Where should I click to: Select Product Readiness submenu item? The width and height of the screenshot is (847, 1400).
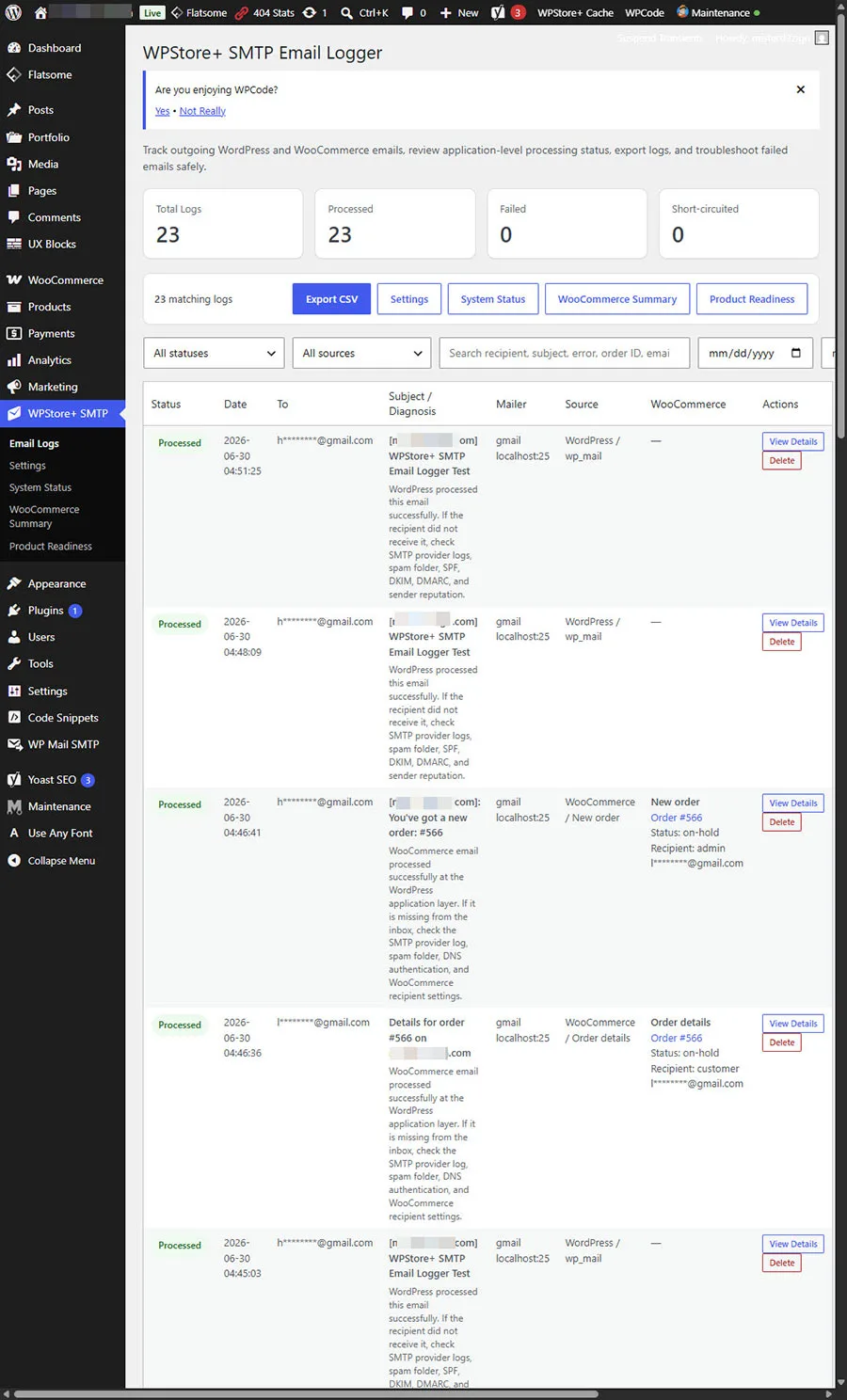click(x=51, y=547)
